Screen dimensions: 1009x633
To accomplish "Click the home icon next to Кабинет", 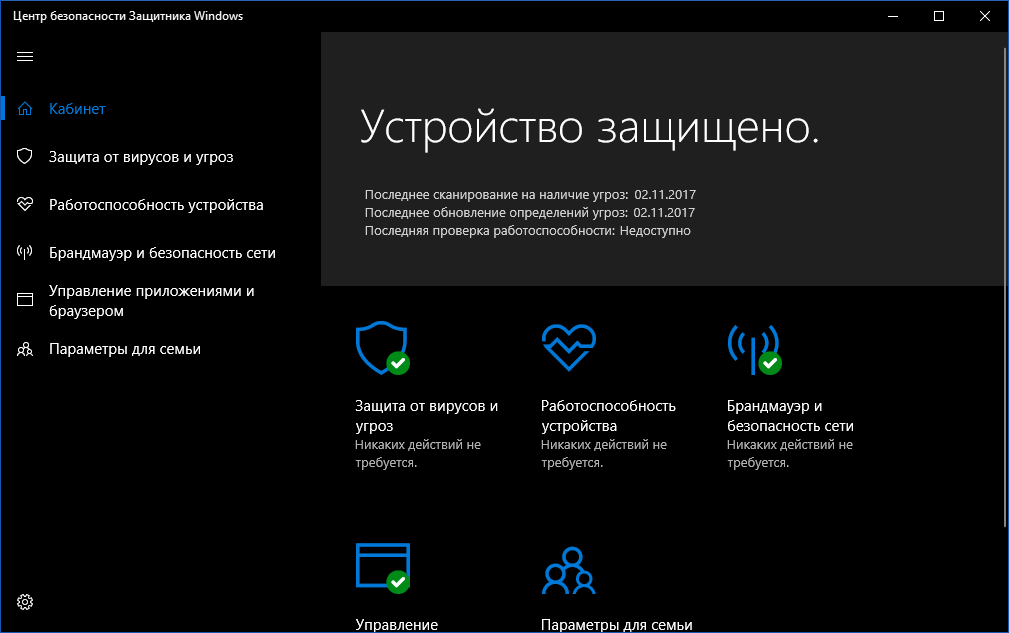I will click(25, 108).
